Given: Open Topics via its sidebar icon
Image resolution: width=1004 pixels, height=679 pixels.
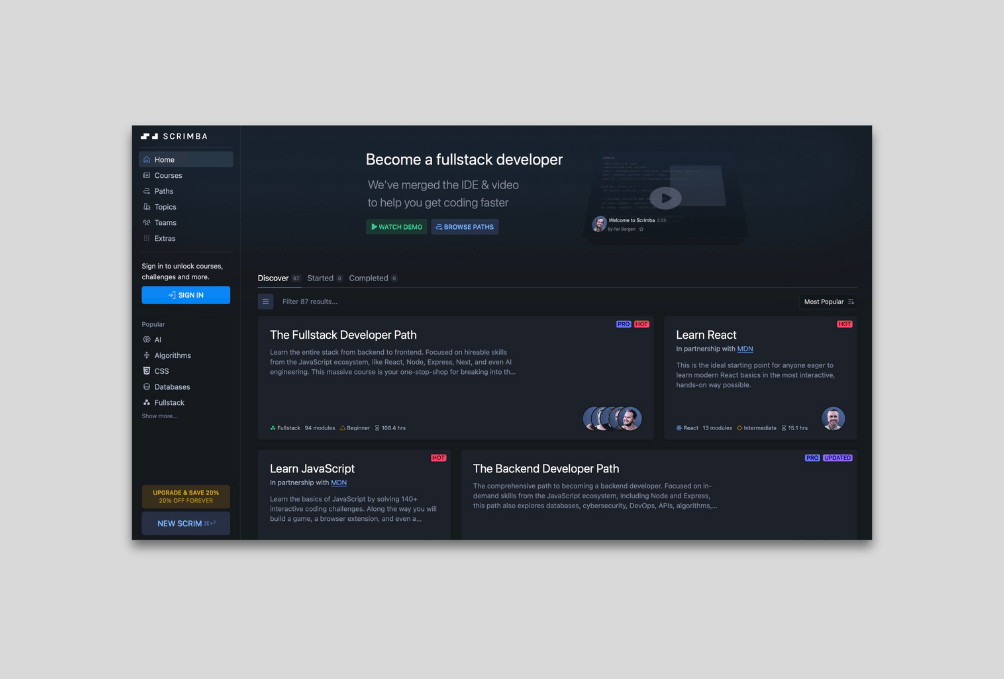Looking at the screenshot, I should click(147, 207).
